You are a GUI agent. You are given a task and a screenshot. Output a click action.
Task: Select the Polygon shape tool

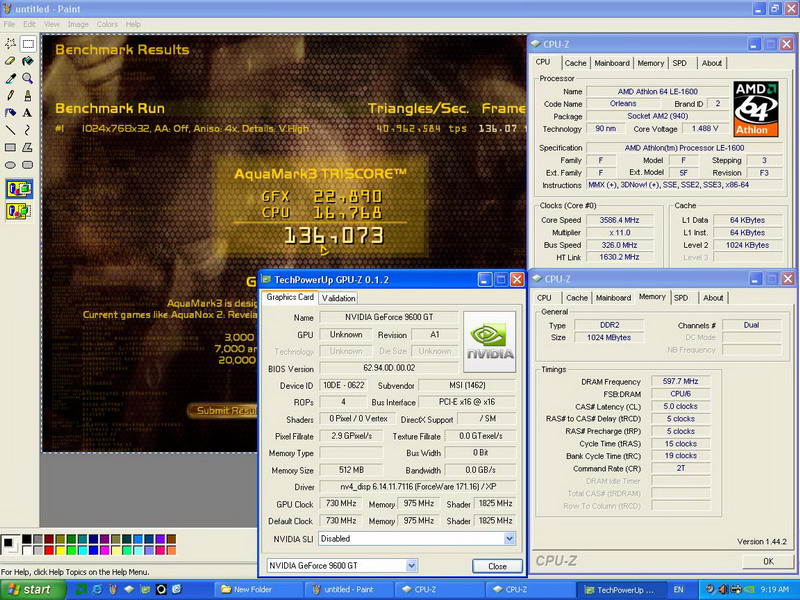(28, 147)
